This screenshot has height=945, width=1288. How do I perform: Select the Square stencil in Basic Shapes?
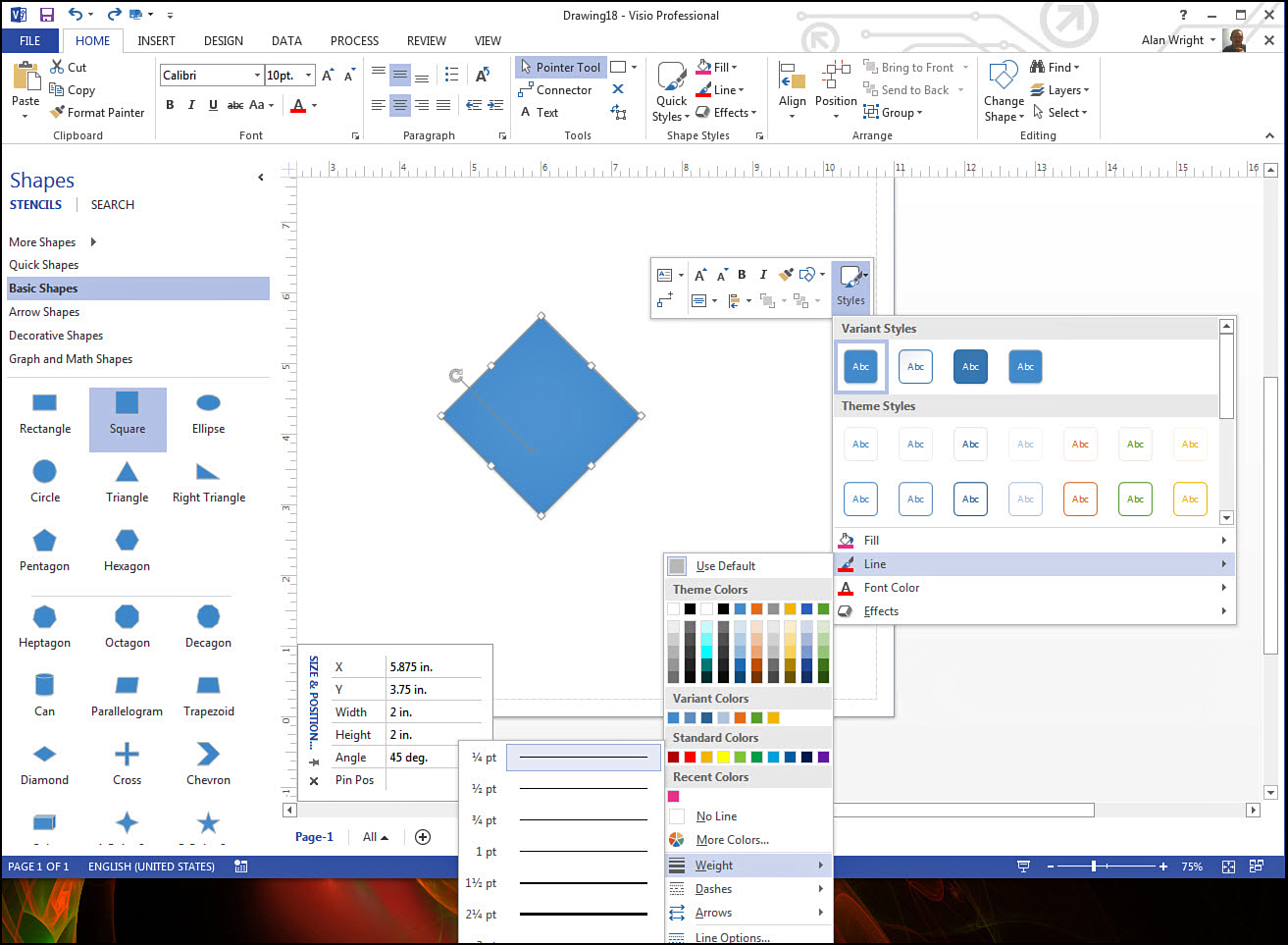[128, 419]
